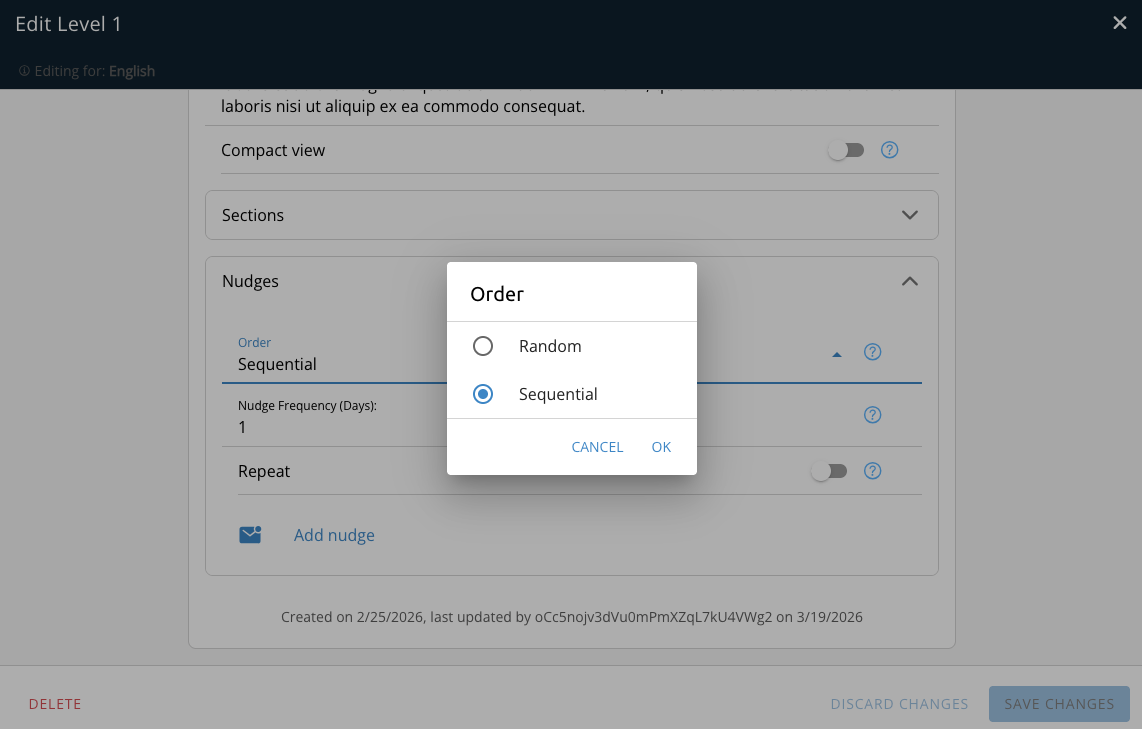1142x729 pixels.
Task: Enable the Repeat toggle
Action: pyautogui.click(x=828, y=471)
